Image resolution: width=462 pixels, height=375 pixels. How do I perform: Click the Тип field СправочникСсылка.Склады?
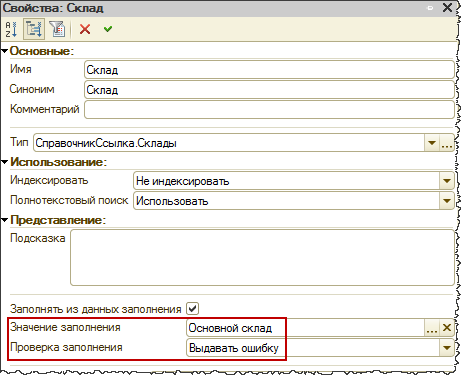click(229, 143)
